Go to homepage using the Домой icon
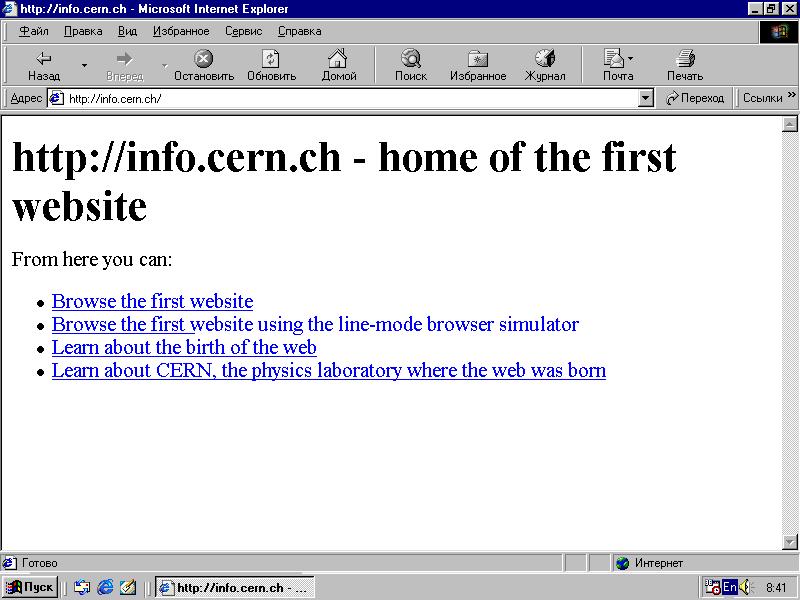 click(339, 62)
